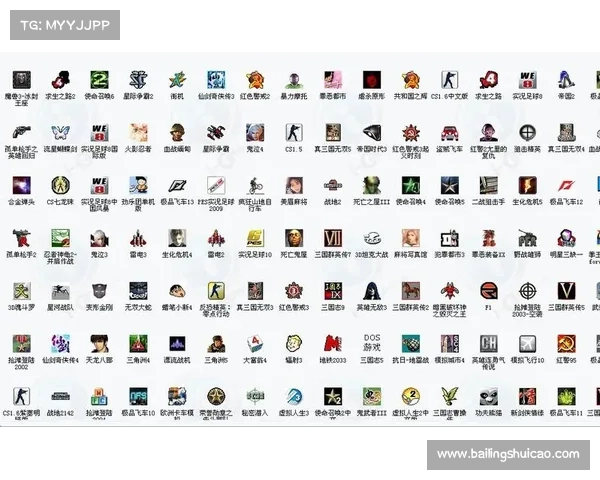Screen dimensions: 600x480
Task: Click the 英雄无敌3 hooded figure icon
Action: pos(372,291)
